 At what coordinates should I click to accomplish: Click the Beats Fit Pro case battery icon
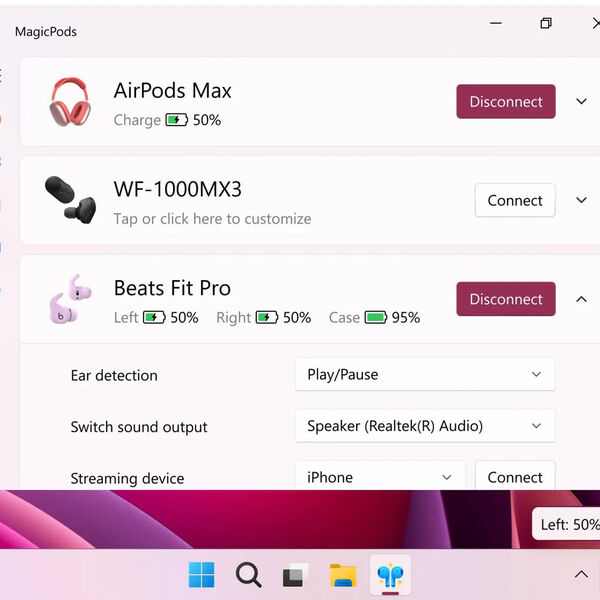[375, 318]
